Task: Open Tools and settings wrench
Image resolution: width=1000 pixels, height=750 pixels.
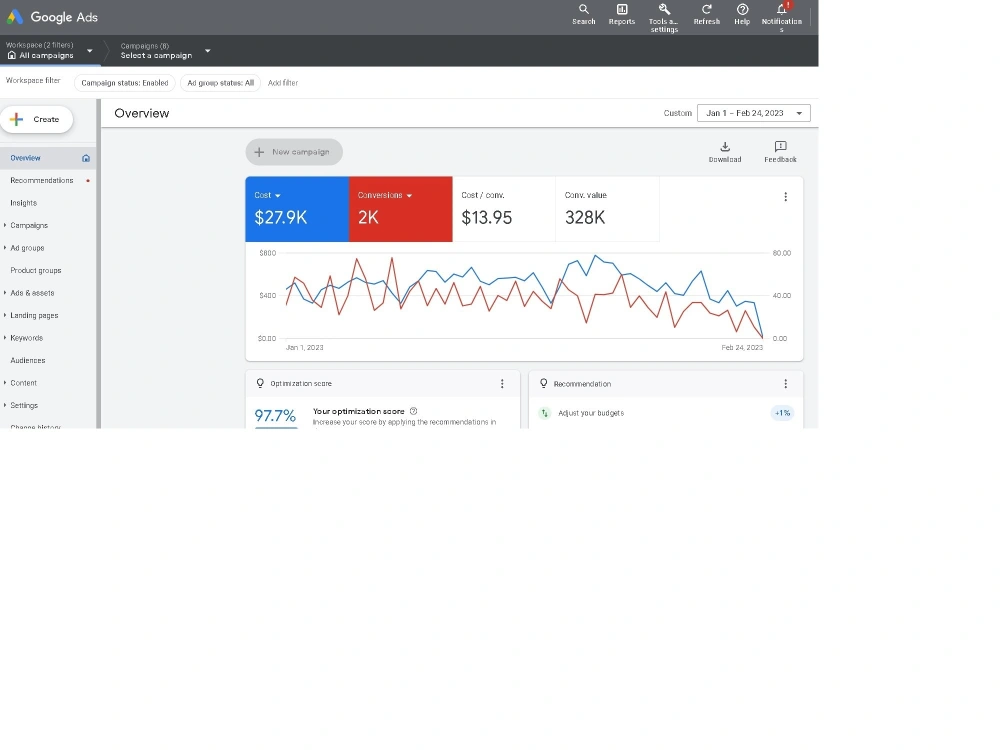Action: tap(664, 17)
